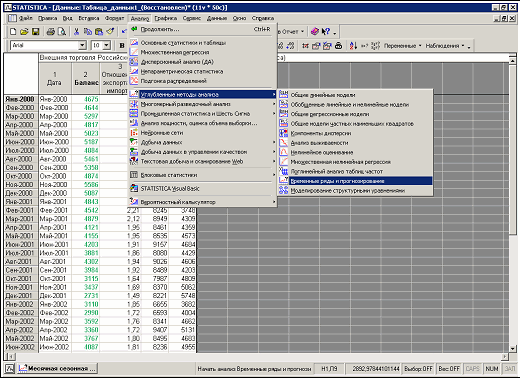Click the Месячная сезонная taskbar button
The height and width of the screenshot is (378, 520).
pos(57,368)
